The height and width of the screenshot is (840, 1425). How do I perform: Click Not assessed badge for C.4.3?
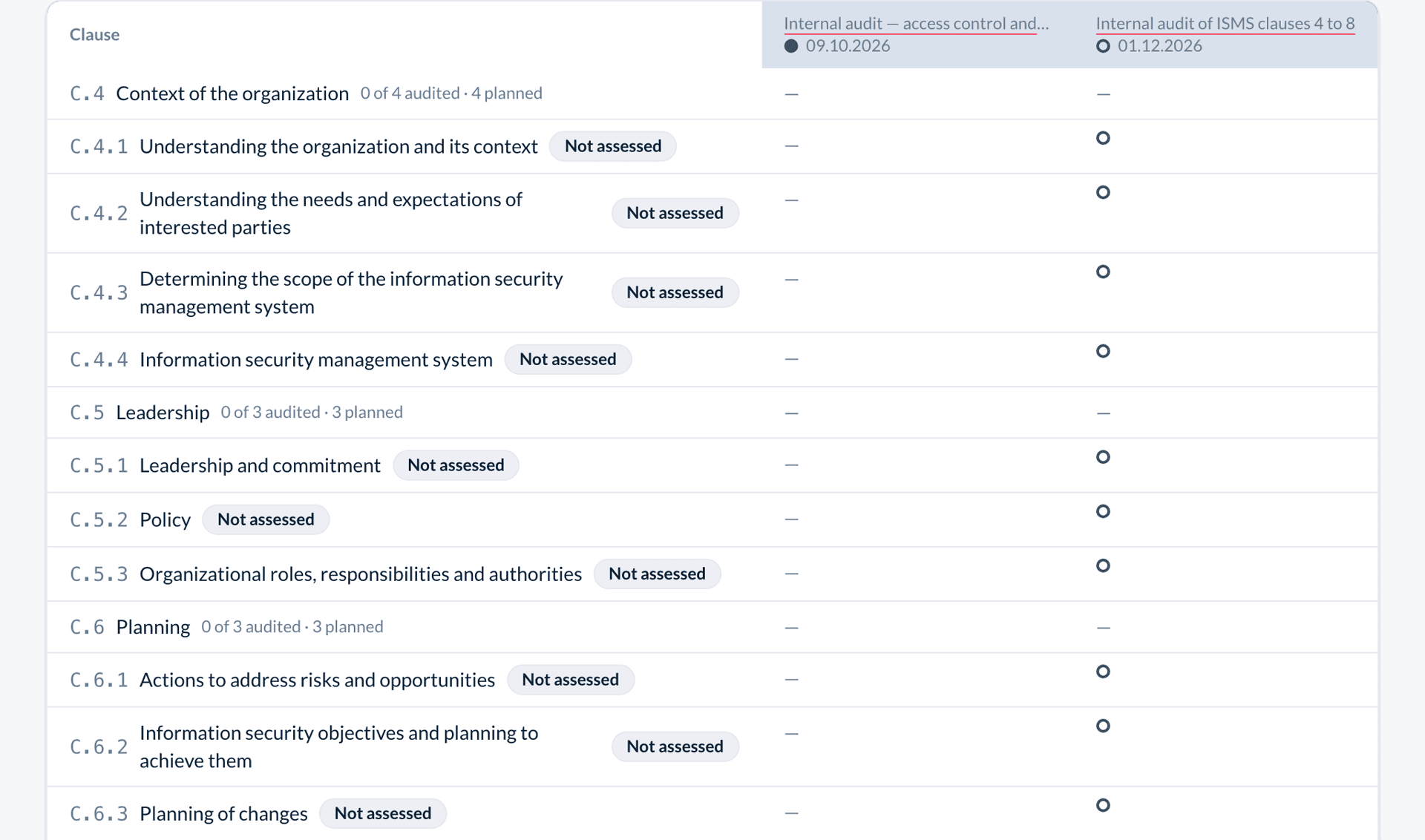(x=675, y=292)
